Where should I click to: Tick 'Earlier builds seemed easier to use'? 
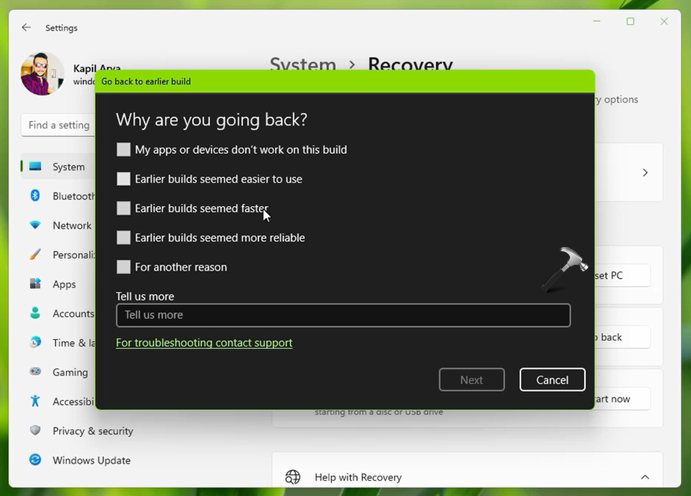click(x=124, y=179)
